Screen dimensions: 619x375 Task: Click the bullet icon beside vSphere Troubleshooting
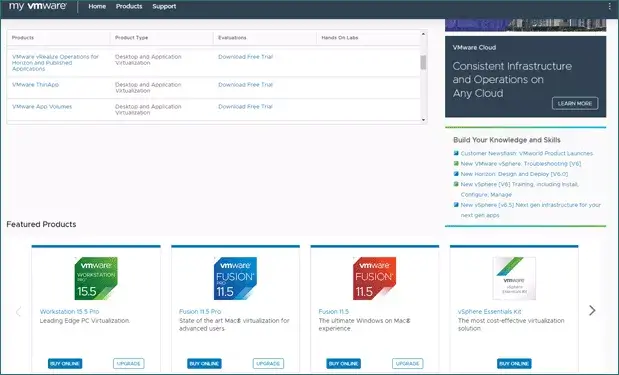456,163
